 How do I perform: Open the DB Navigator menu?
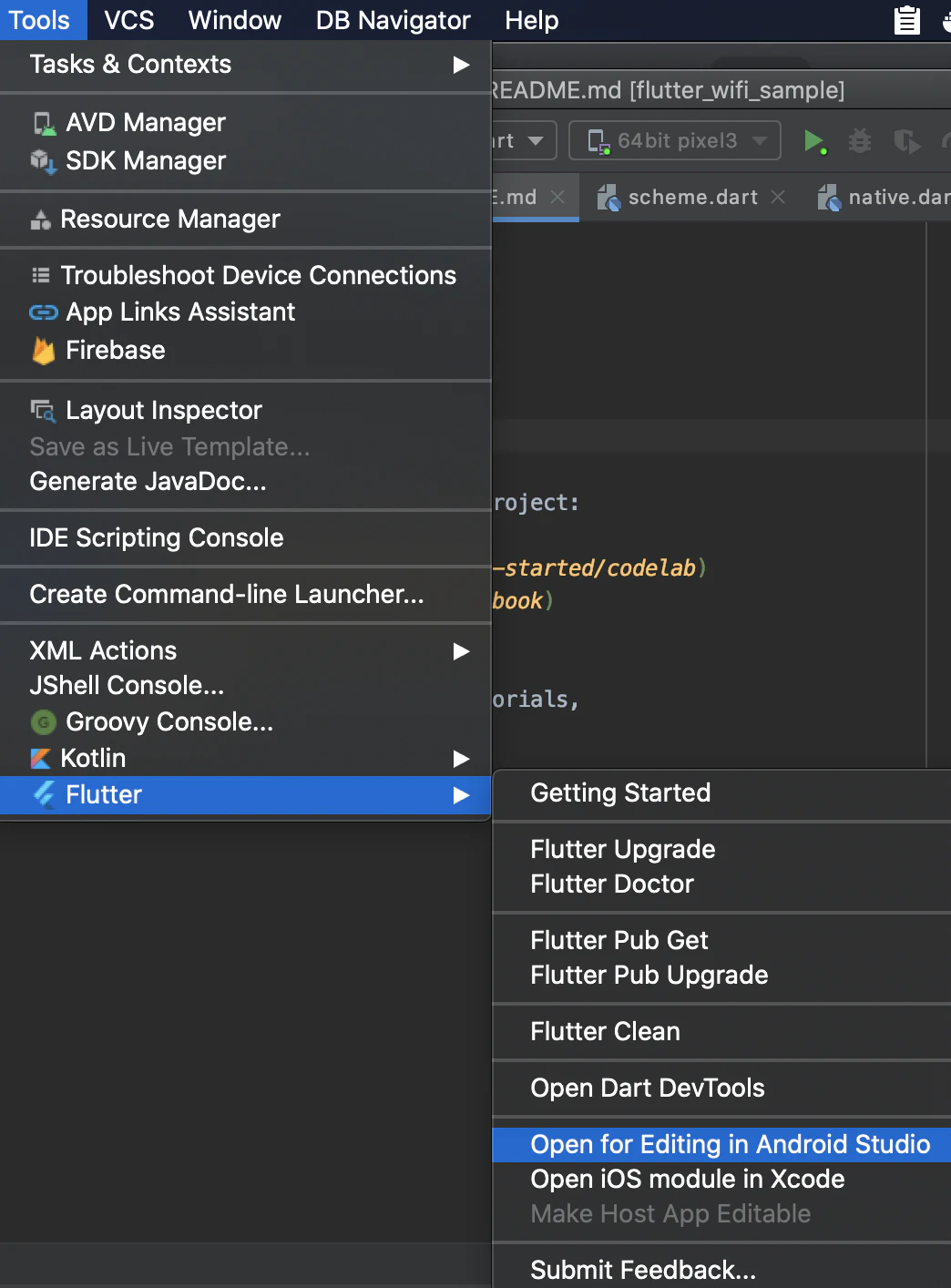point(393,20)
